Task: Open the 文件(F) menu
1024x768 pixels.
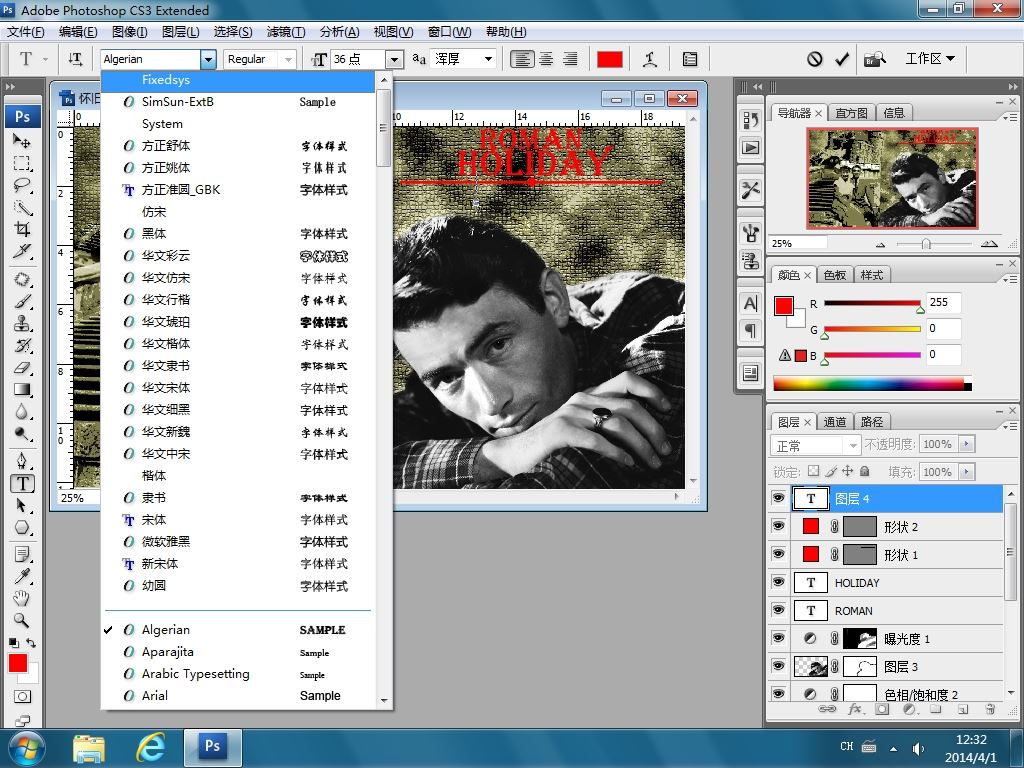Action: 25,32
